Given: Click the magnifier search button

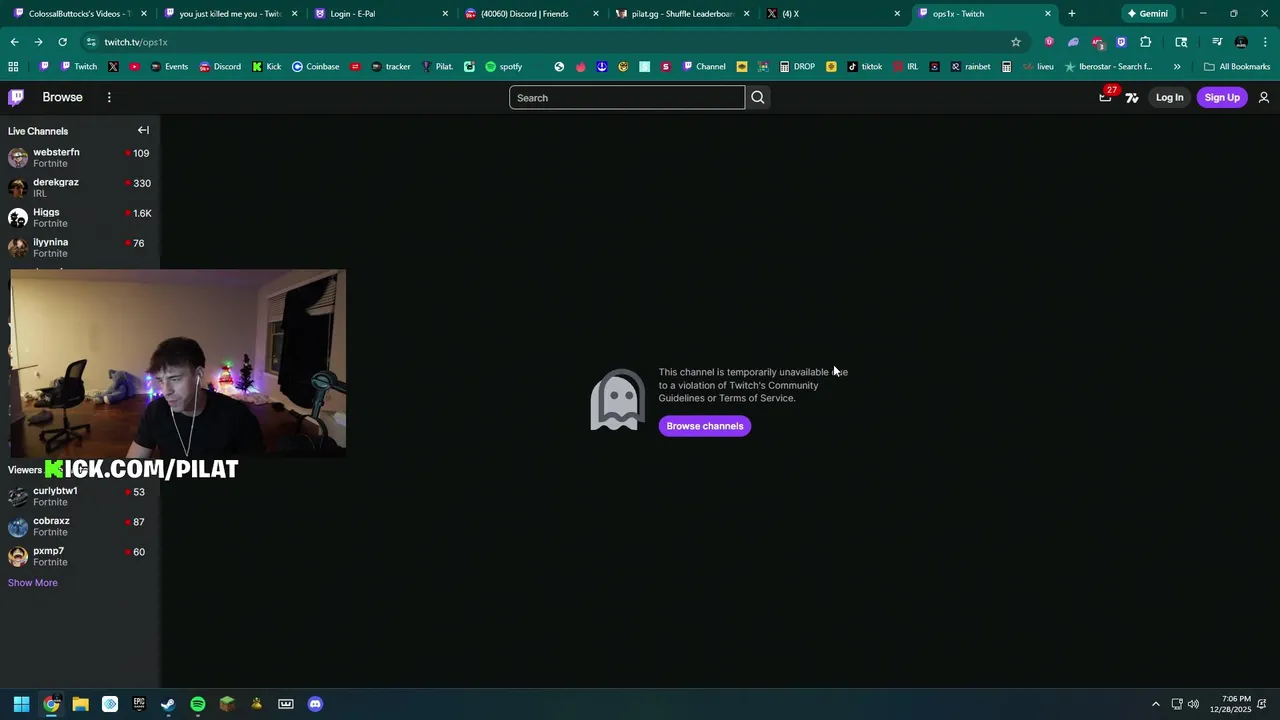Looking at the screenshot, I should [x=758, y=97].
